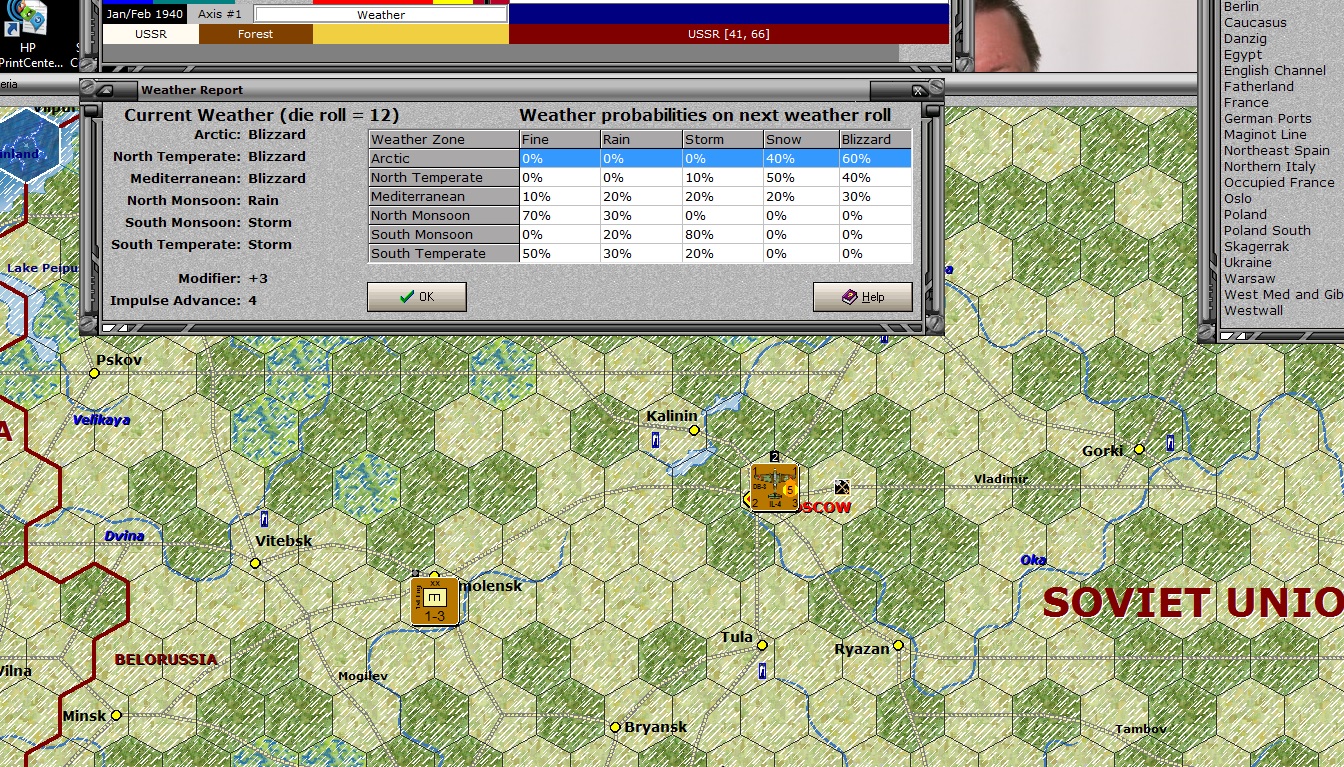
Task: Click the Bryansk city dot
Action: pos(615,727)
